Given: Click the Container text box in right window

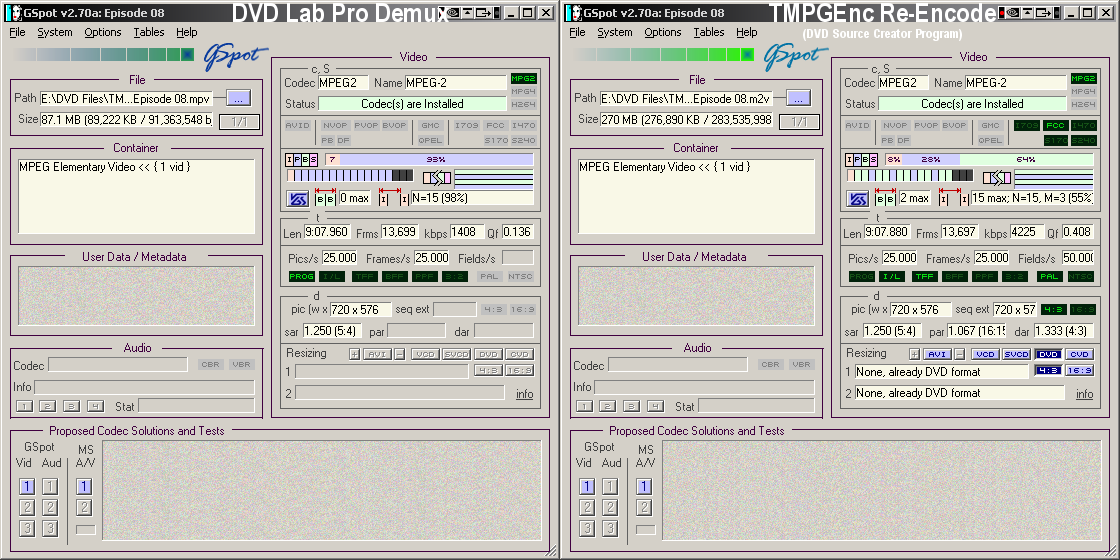Looking at the screenshot, I should click(696, 196).
